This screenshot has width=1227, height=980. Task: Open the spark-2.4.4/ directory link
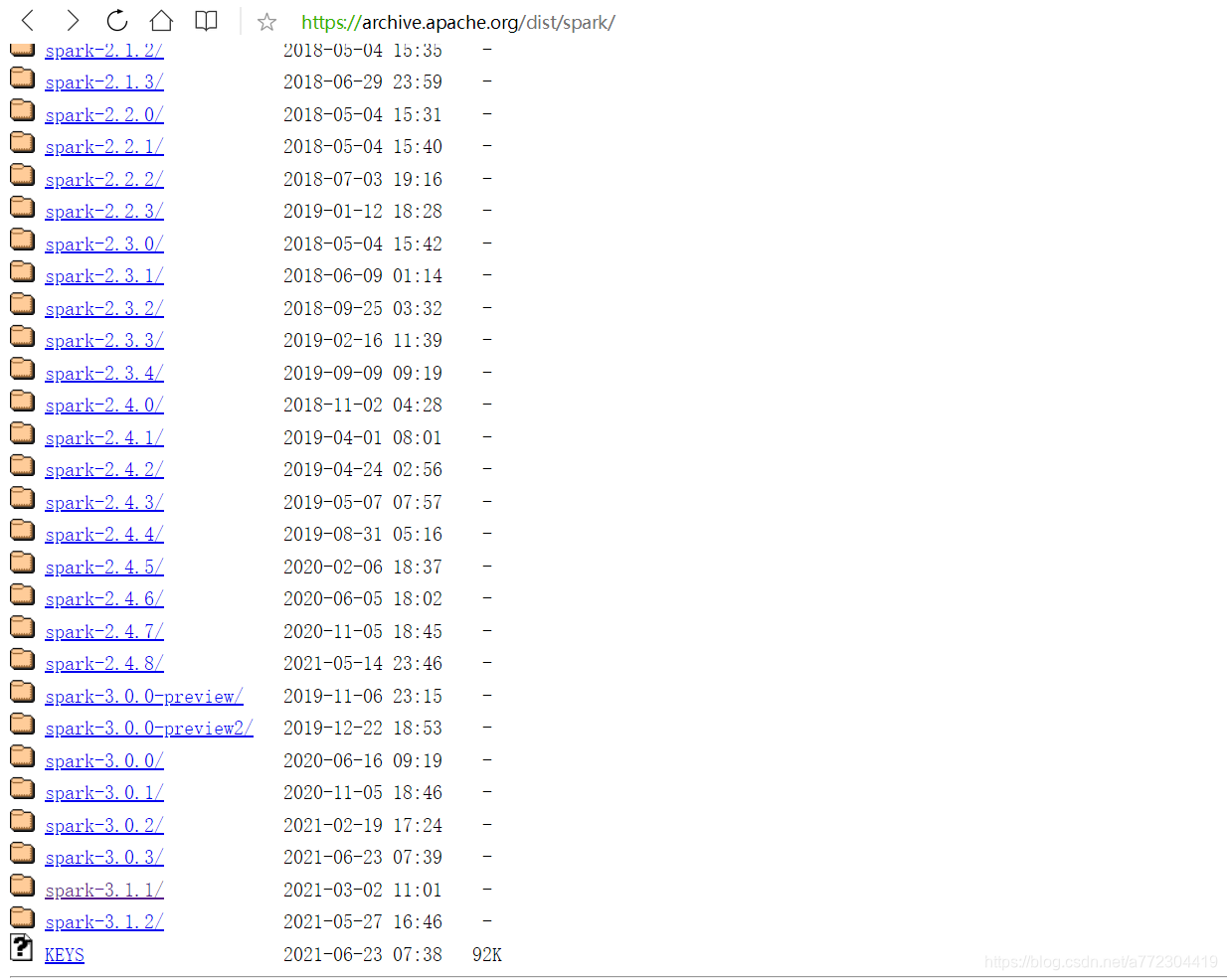pos(104,535)
